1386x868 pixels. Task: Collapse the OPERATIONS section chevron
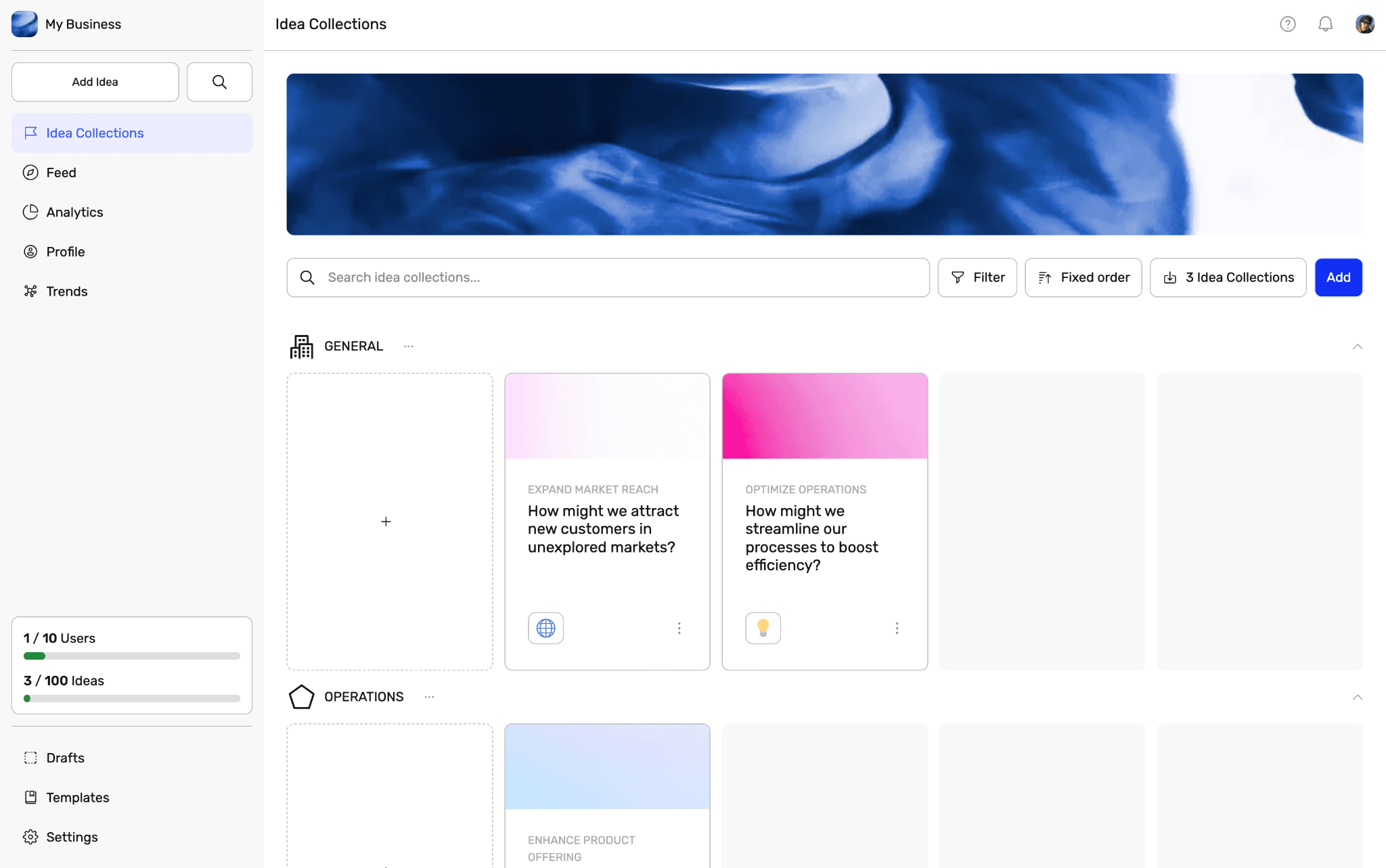pos(1357,697)
